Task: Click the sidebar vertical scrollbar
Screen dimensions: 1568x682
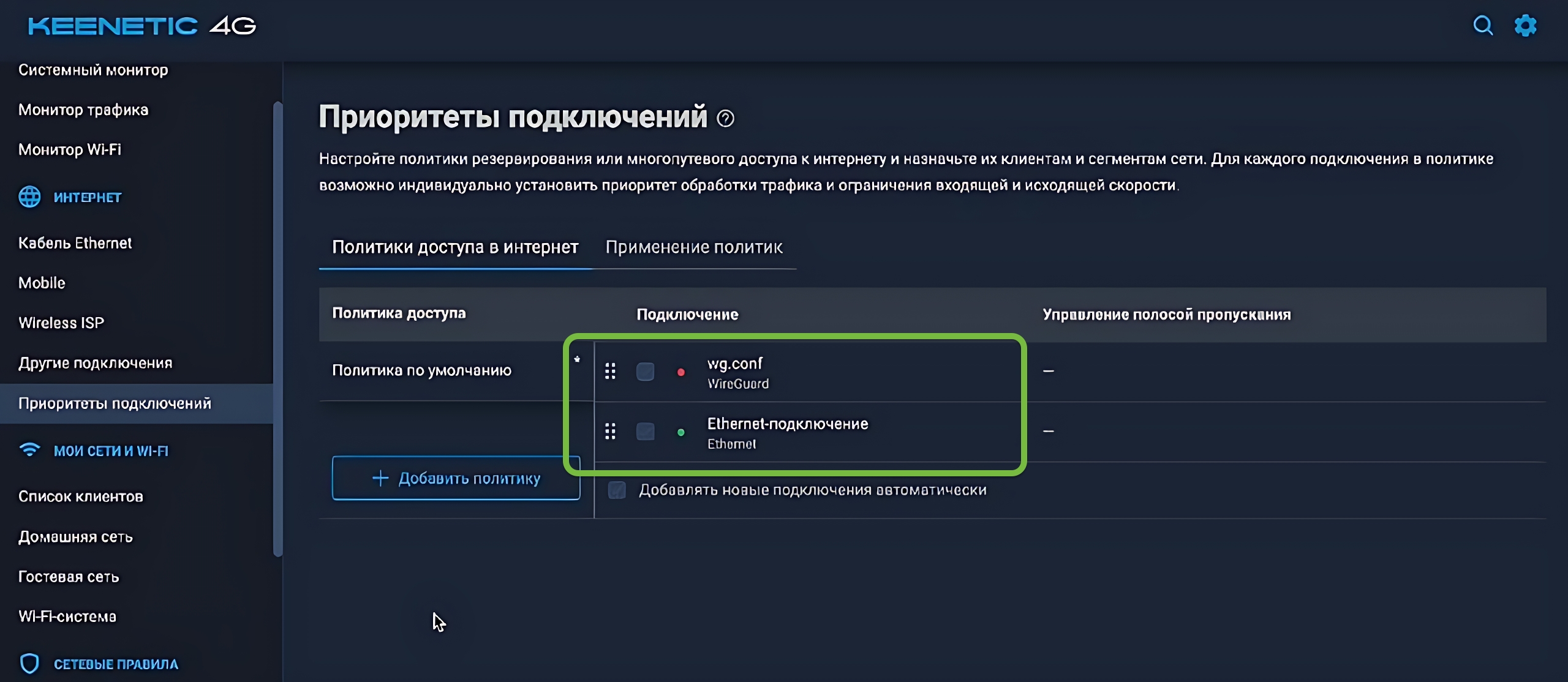Action: 277,329
